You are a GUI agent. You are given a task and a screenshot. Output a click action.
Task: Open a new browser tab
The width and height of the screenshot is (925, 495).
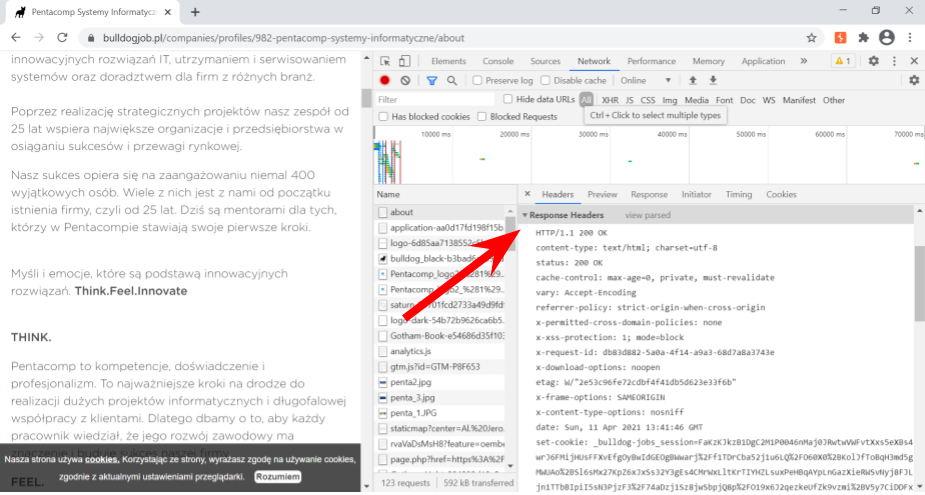195,12
